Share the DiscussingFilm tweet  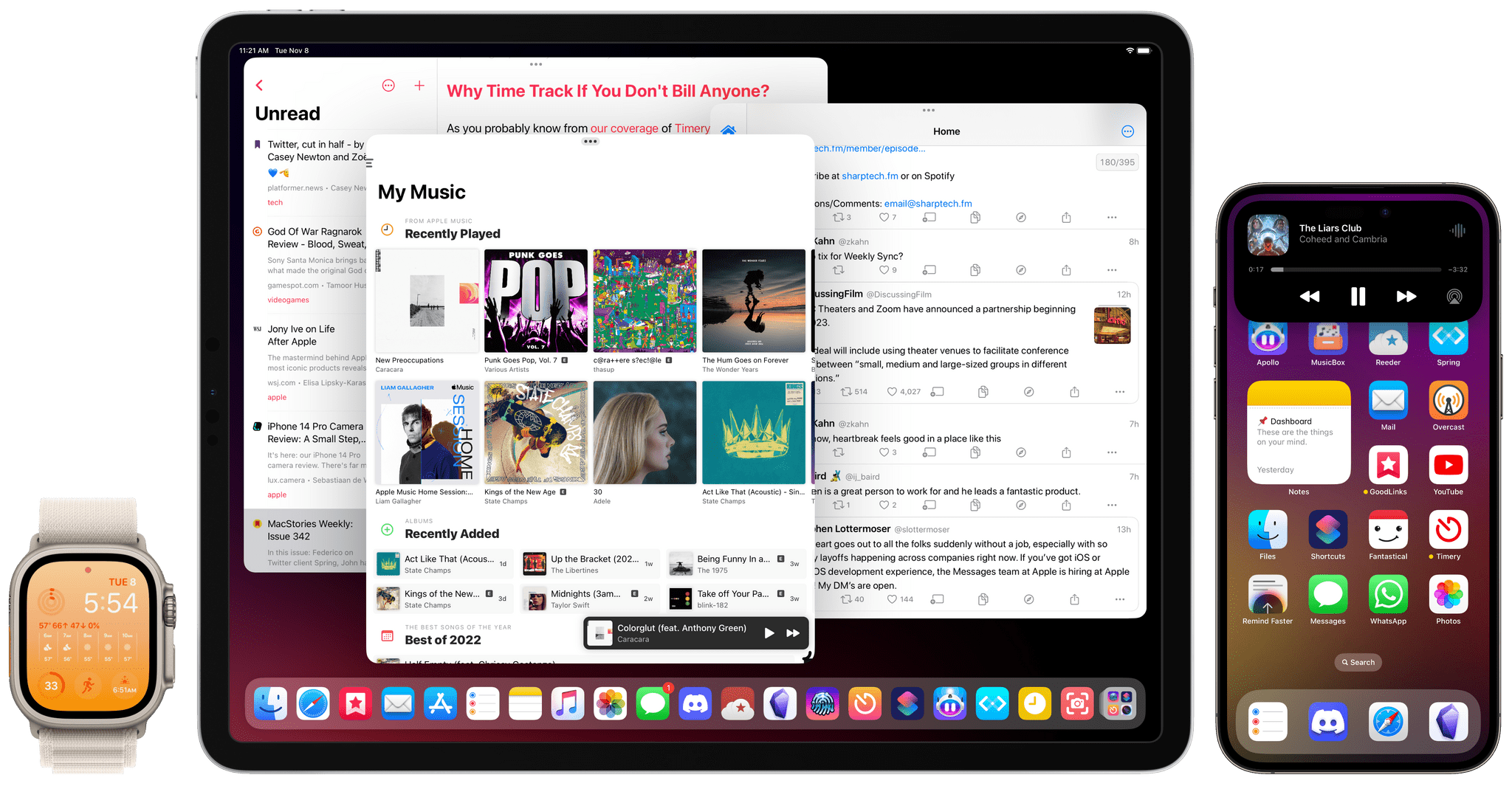1074,392
